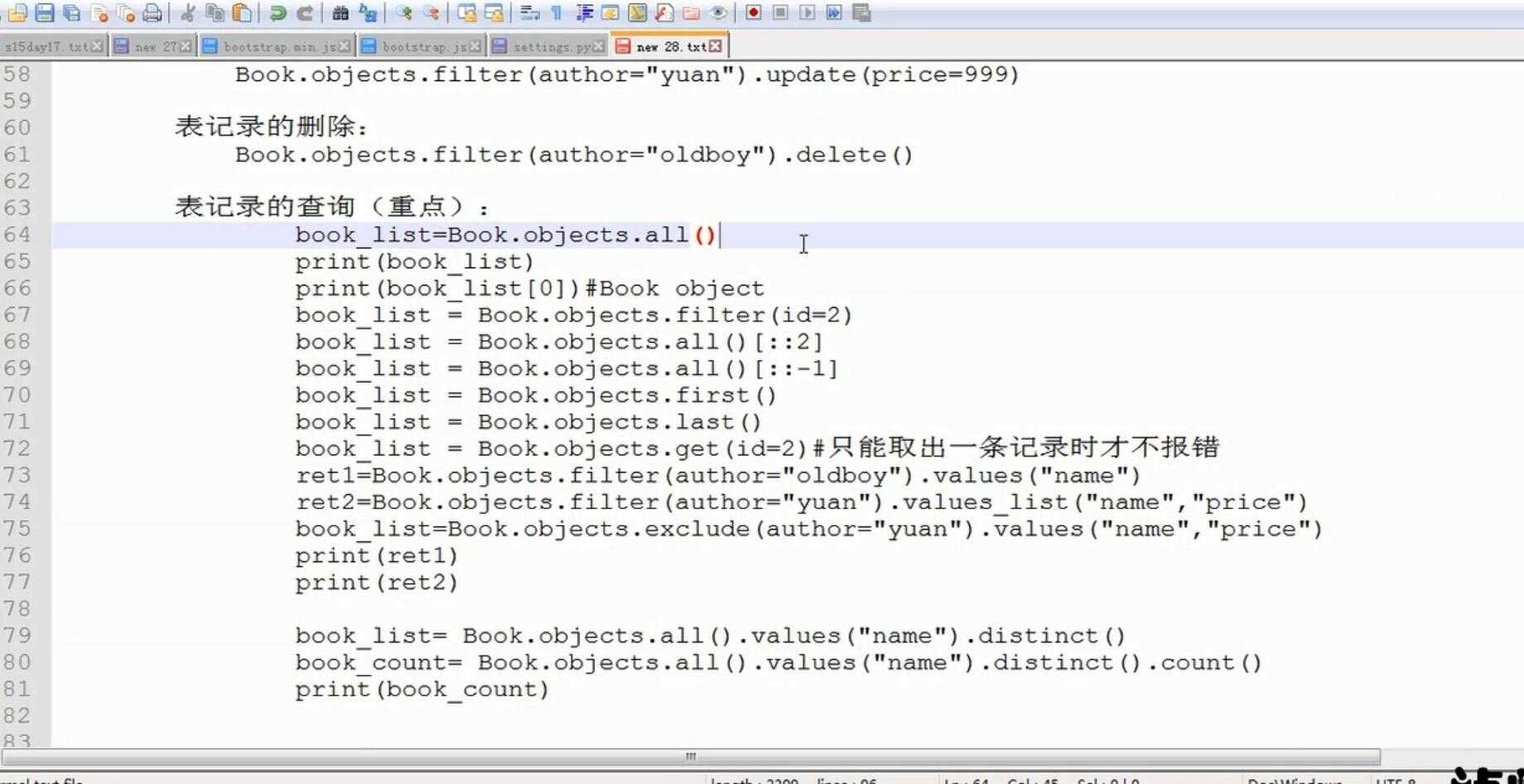1524x784 pixels.
Task: Click the Save Recorded Macro icon
Action: coord(861,12)
